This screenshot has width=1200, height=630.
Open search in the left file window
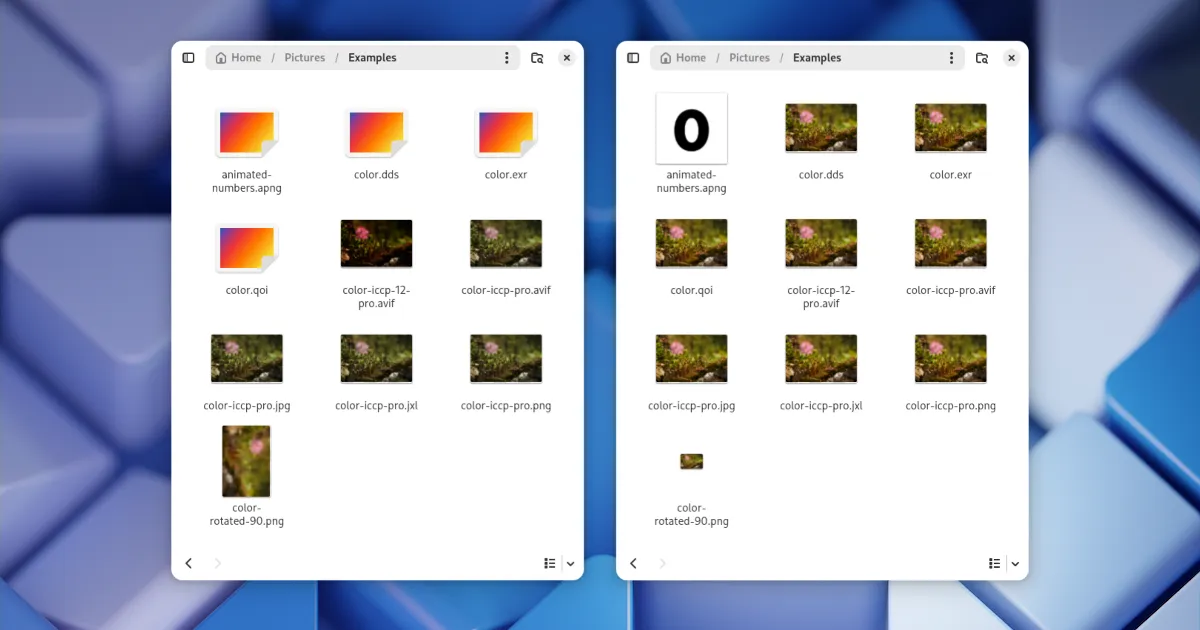click(537, 58)
